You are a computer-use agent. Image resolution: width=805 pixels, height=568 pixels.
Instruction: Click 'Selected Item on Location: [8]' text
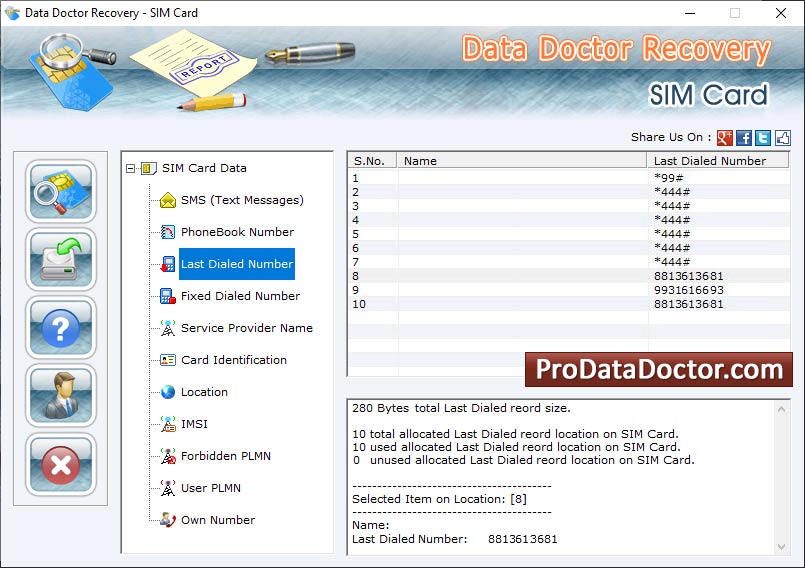(439, 499)
